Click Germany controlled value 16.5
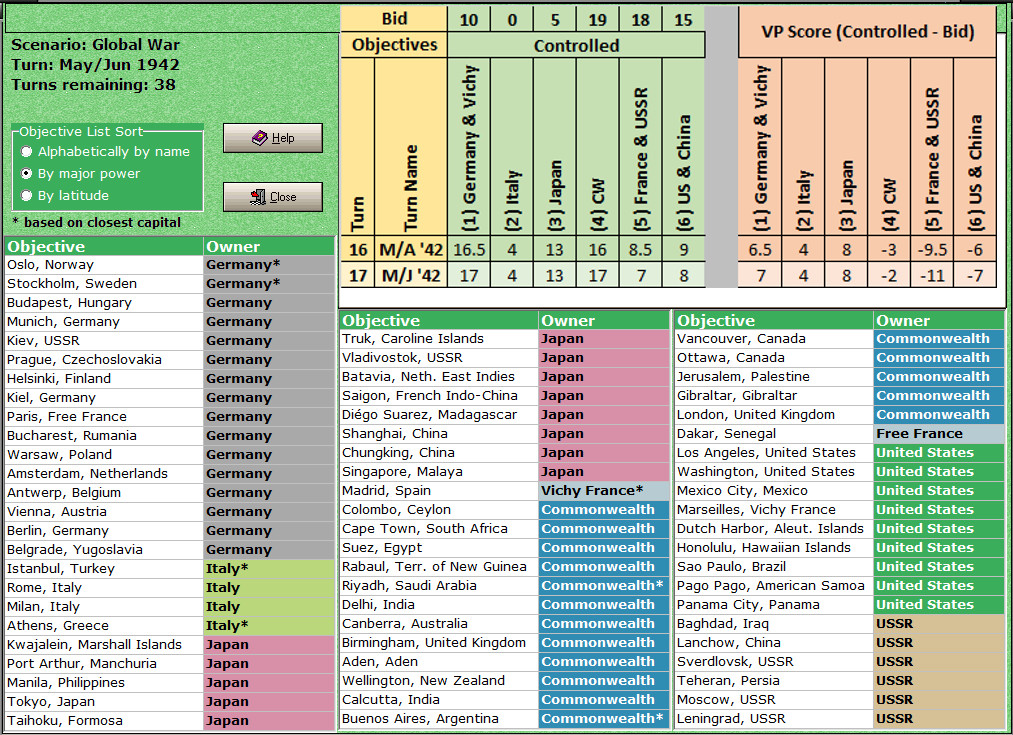The image size is (1013, 735). (x=469, y=250)
